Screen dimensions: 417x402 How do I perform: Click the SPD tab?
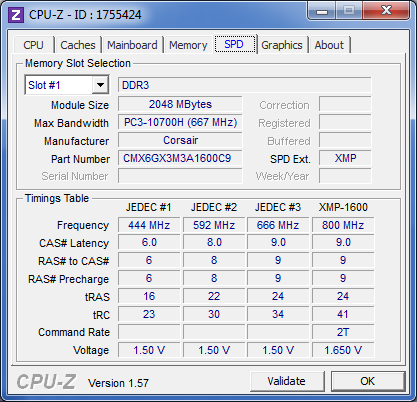(x=234, y=44)
